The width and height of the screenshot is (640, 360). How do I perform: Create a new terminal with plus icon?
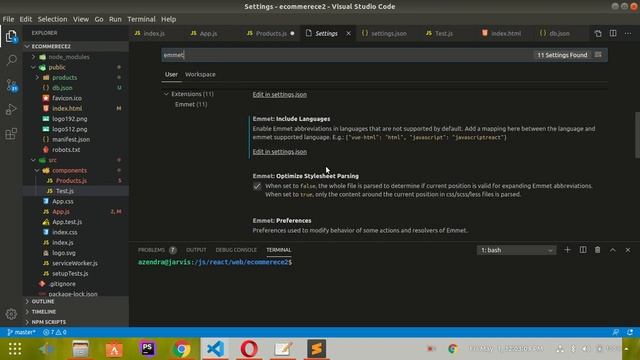(x=567, y=250)
